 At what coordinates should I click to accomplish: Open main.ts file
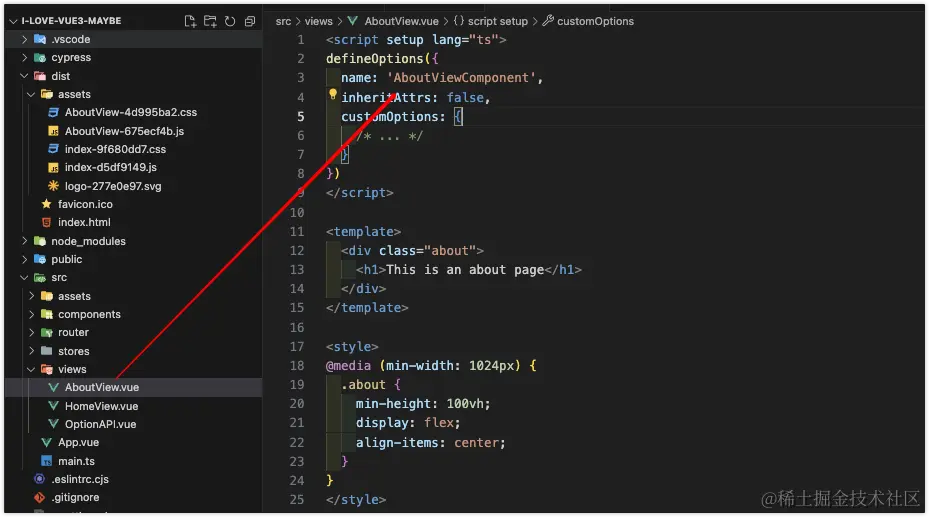(x=76, y=461)
